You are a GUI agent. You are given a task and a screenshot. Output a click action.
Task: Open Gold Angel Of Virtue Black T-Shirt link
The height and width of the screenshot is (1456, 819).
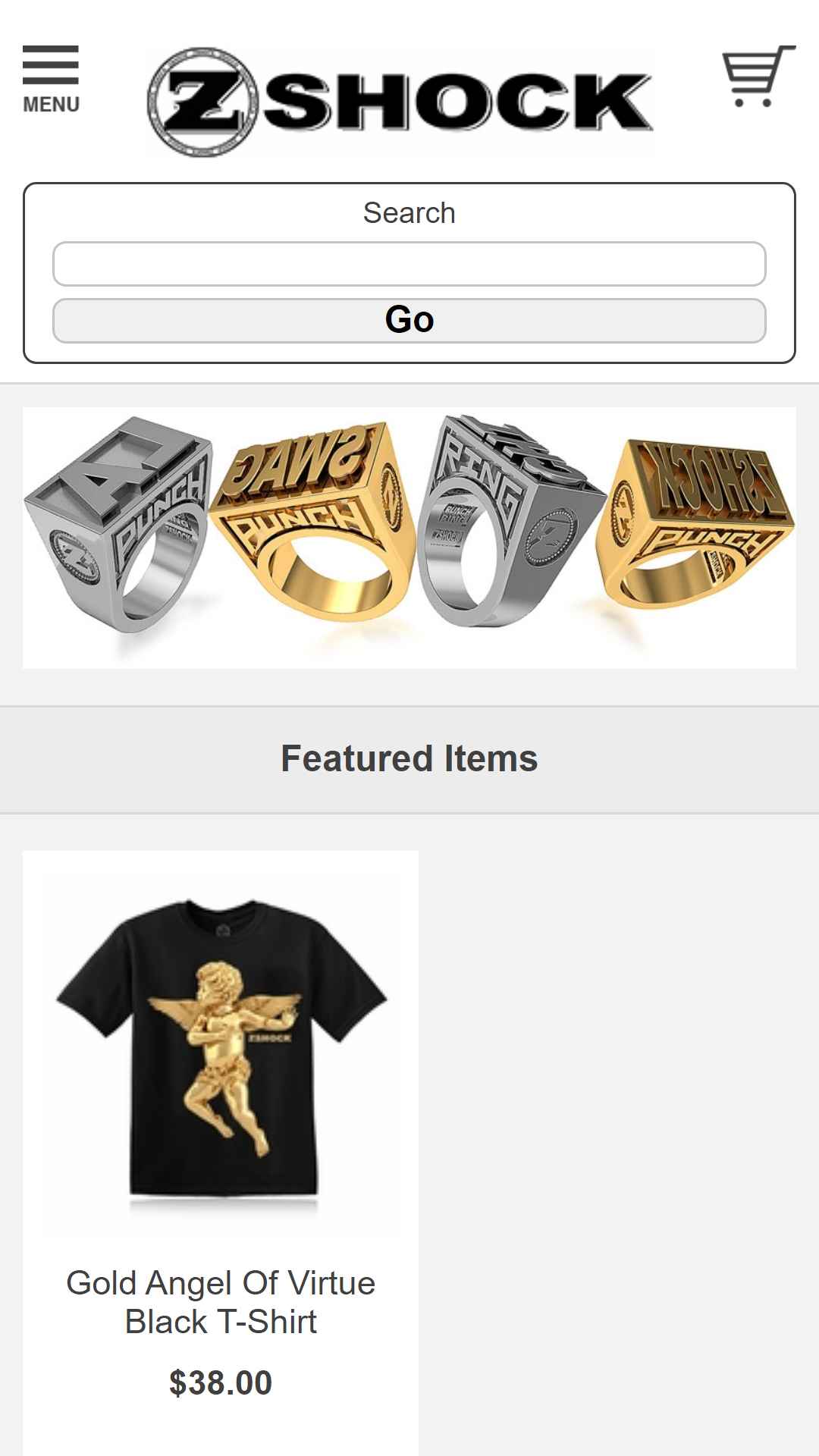tap(221, 1302)
